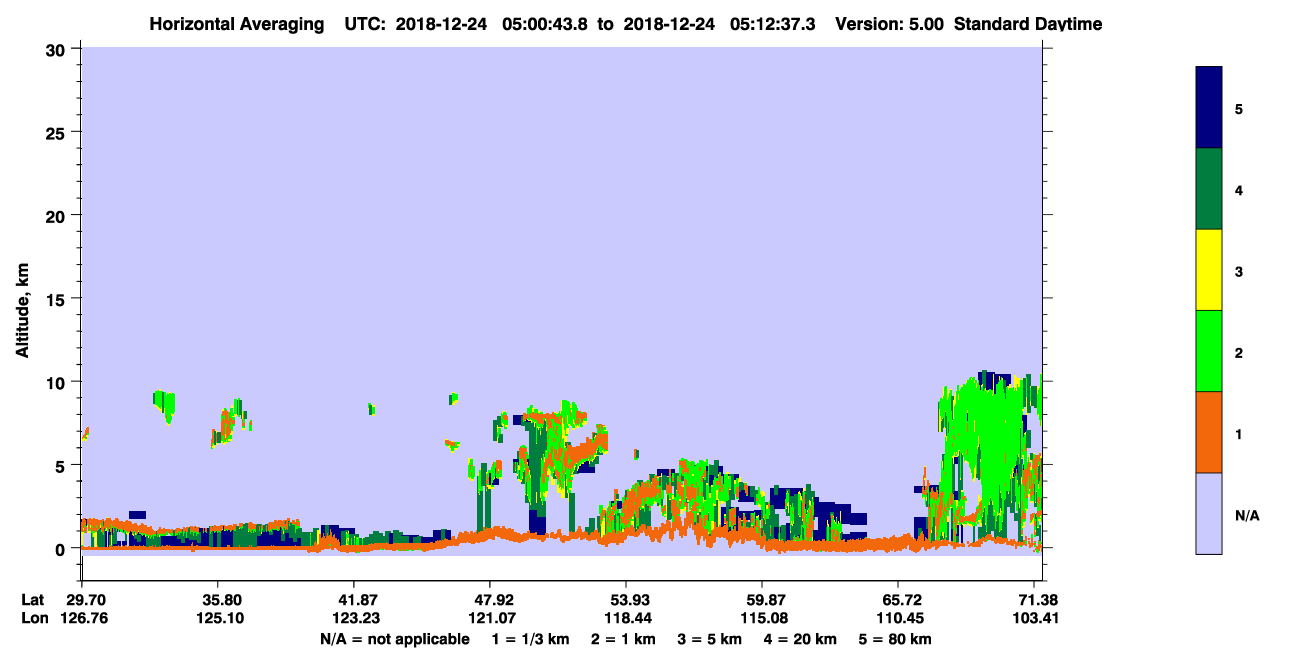Image resolution: width=1300 pixels, height=667 pixels.
Task: Click the dark green color bar segment for level 4
Action: pos(1209,189)
